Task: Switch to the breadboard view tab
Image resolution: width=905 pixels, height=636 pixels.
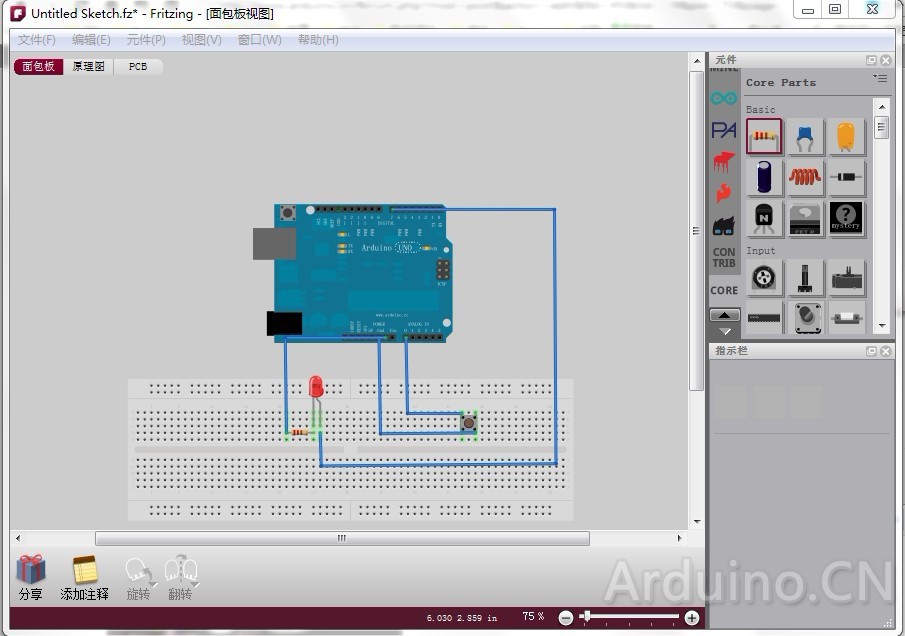Action: pyautogui.click(x=38, y=66)
